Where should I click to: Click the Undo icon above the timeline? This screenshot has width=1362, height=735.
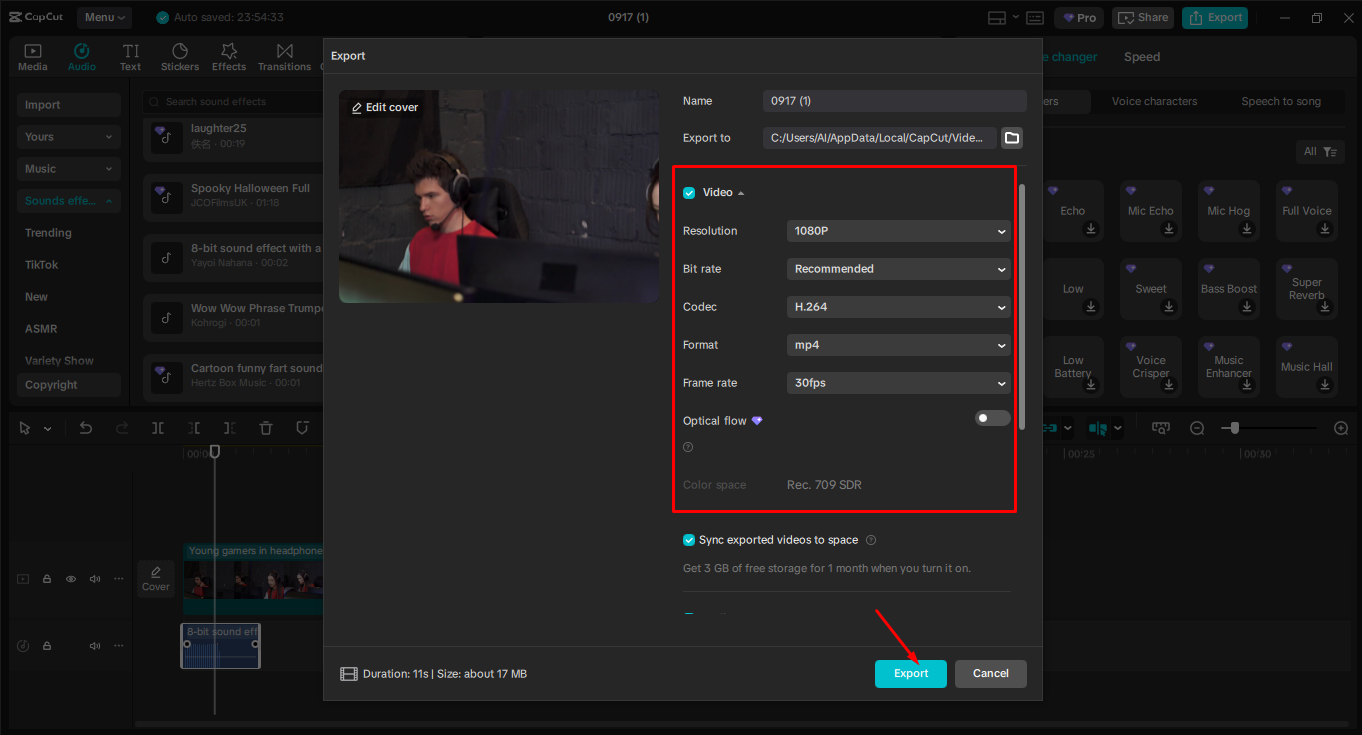[x=86, y=427]
